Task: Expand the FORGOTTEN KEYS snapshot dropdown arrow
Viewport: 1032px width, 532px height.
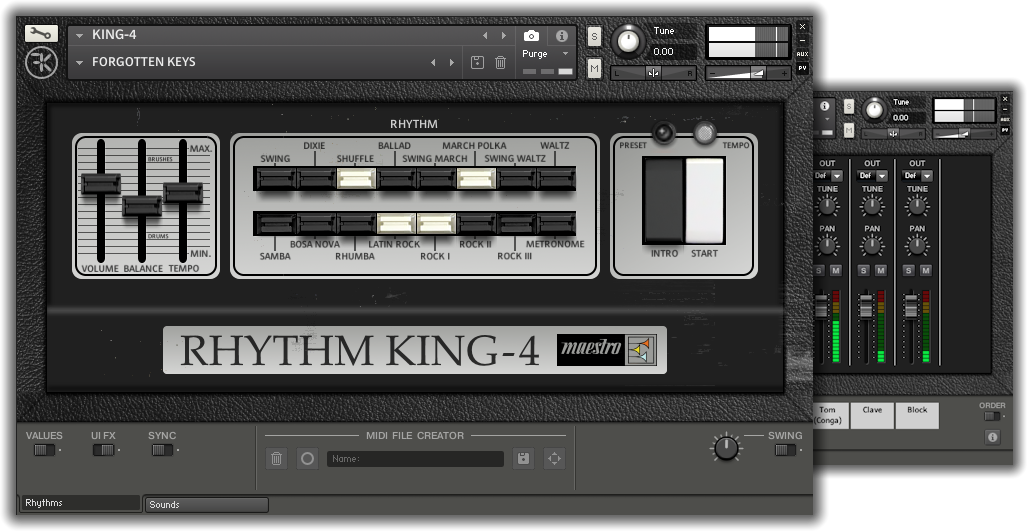Action: pos(79,63)
